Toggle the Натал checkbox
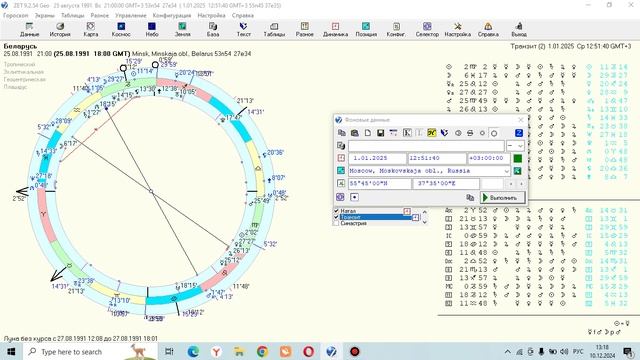Viewport: 640px width, 360px height. click(337, 211)
